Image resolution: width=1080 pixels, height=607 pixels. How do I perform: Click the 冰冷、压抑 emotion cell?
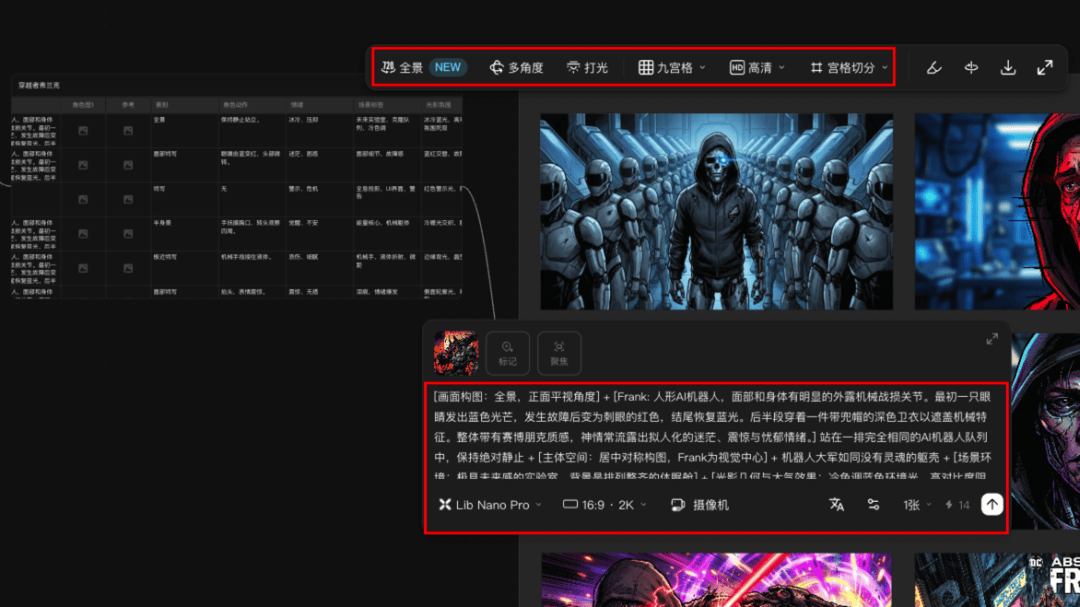pyautogui.click(x=303, y=120)
